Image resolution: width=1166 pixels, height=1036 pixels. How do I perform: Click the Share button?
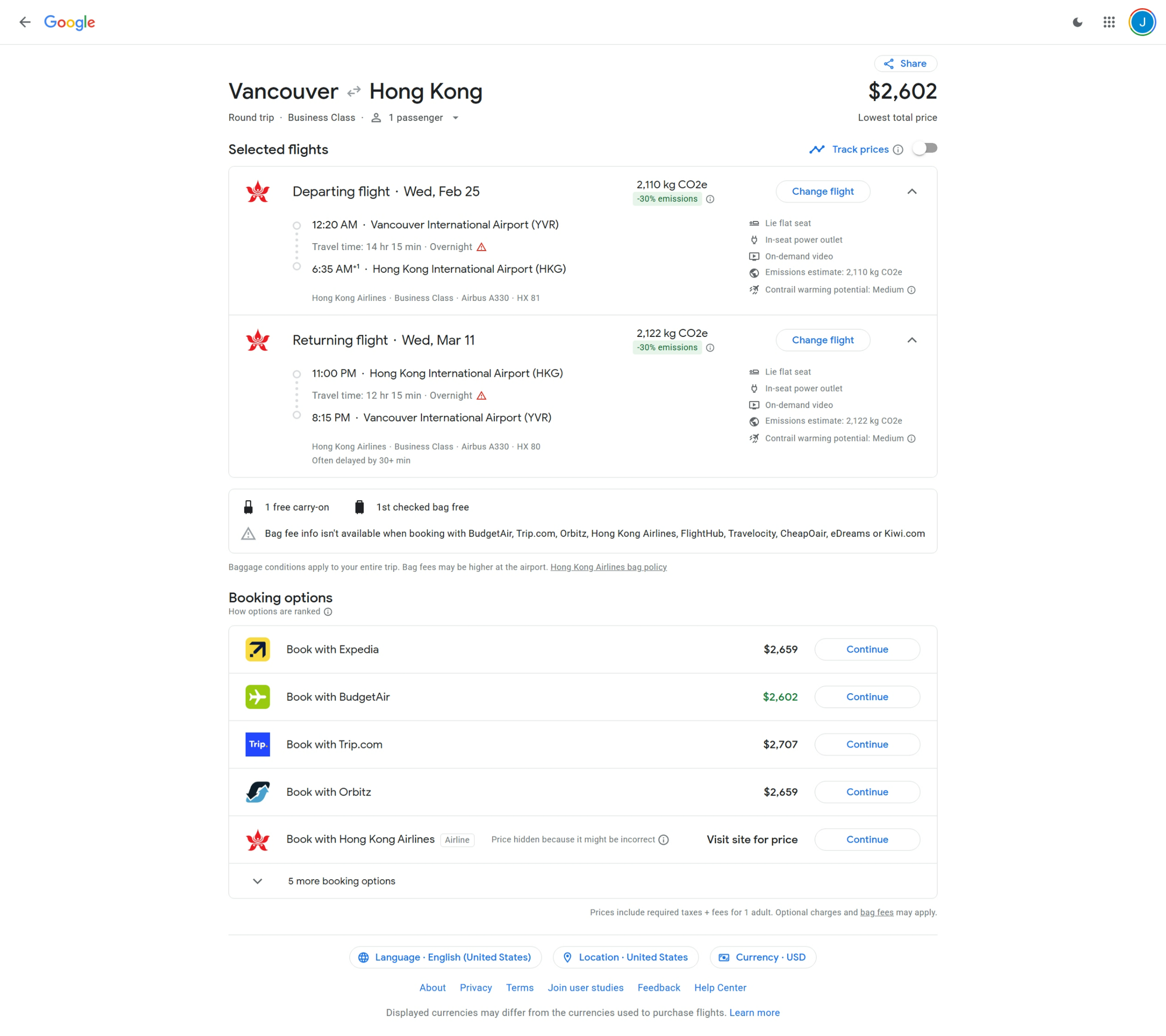(x=905, y=64)
